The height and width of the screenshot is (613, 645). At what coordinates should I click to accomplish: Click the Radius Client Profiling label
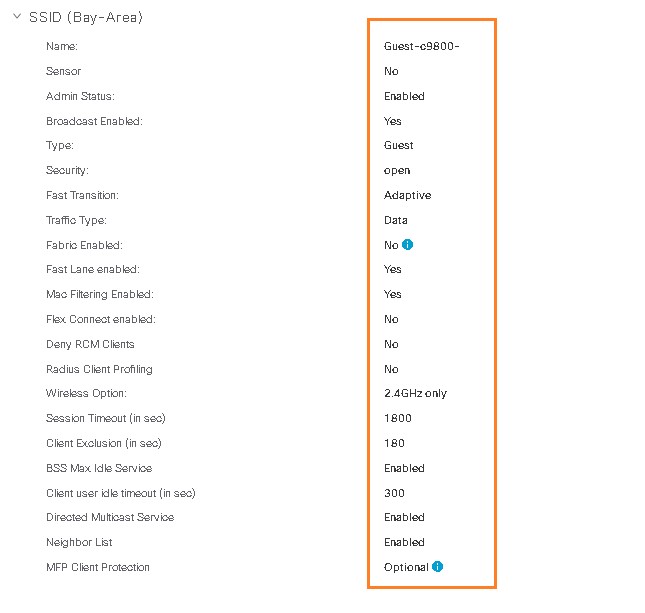click(x=99, y=369)
